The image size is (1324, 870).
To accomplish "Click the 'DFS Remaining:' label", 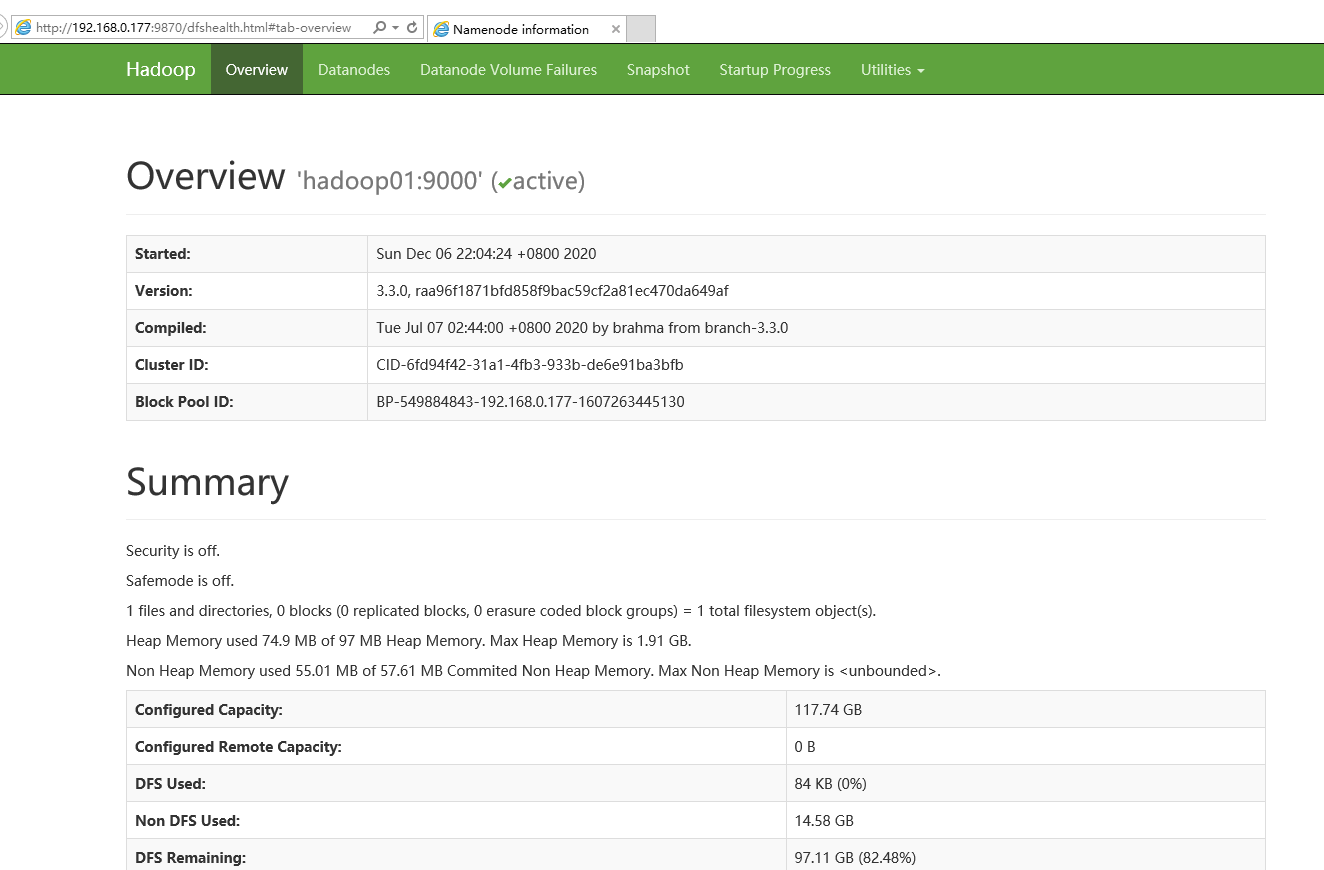I will click(x=190, y=858).
